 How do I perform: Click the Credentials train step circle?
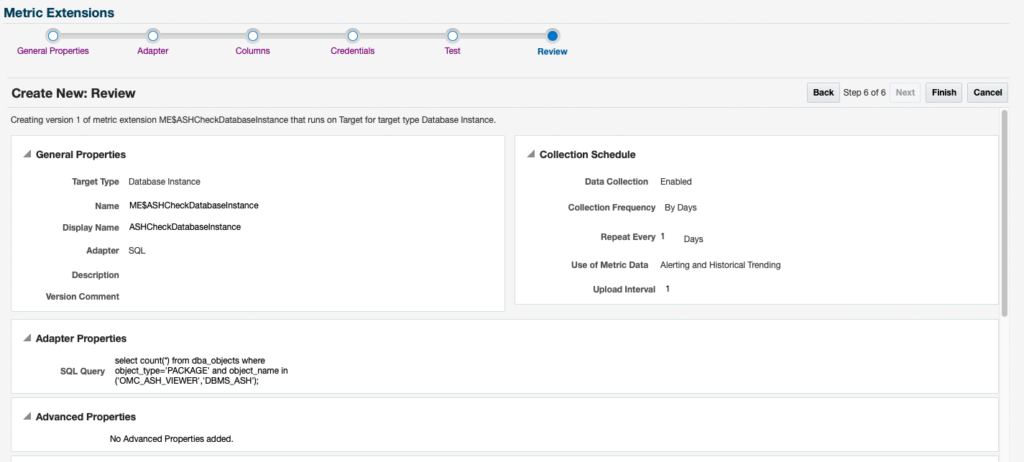(353, 36)
